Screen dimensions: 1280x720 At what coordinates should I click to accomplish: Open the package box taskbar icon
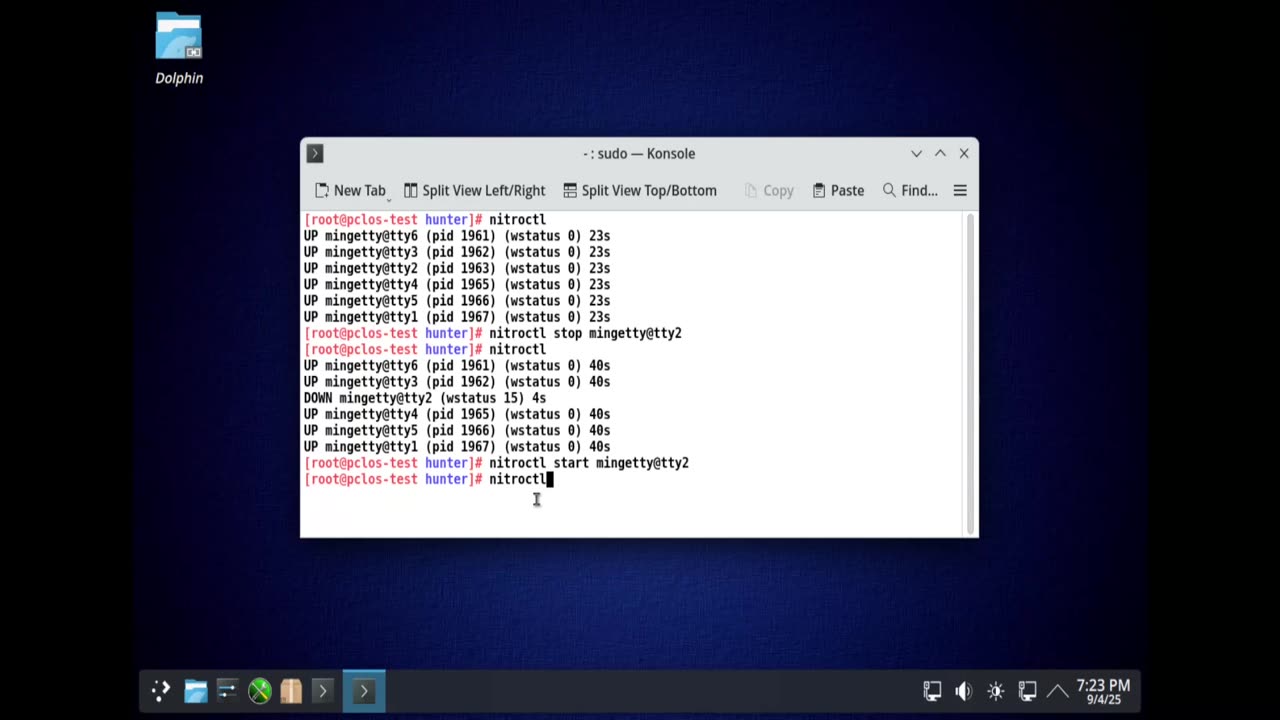click(x=291, y=690)
